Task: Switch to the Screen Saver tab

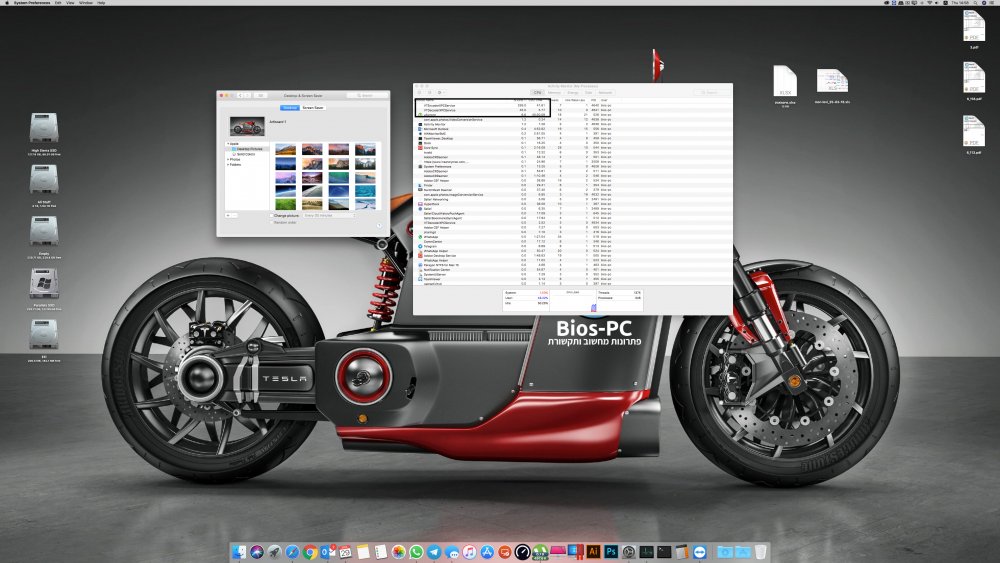Action: (x=313, y=108)
